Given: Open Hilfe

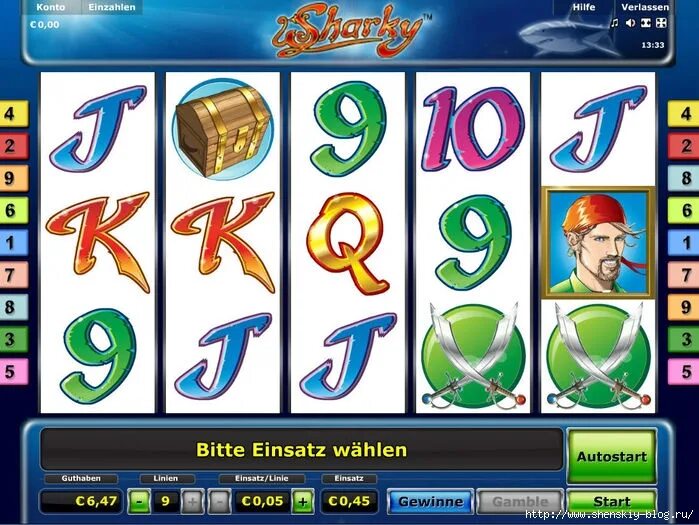Looking at the screenshot, I should [x=584, y=7].
